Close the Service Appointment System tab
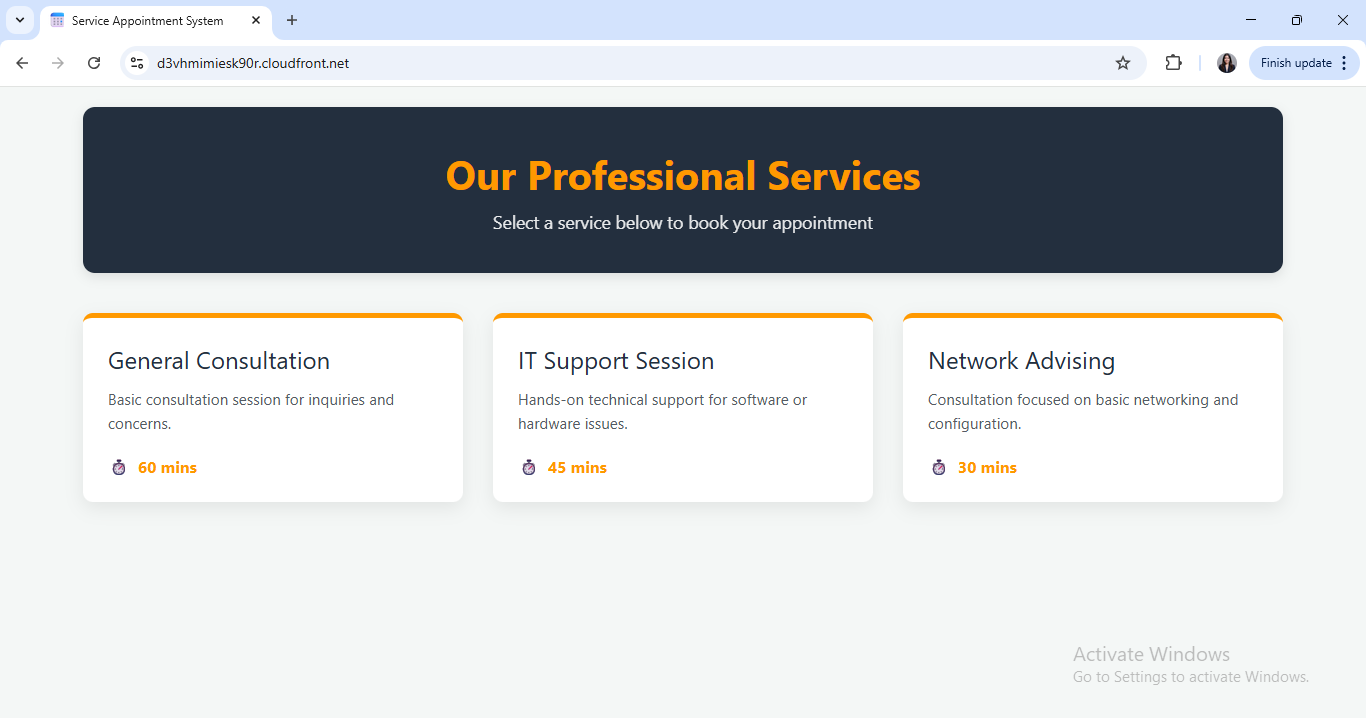The height and width of the screenshot is (718, 1366). (256, 20)
